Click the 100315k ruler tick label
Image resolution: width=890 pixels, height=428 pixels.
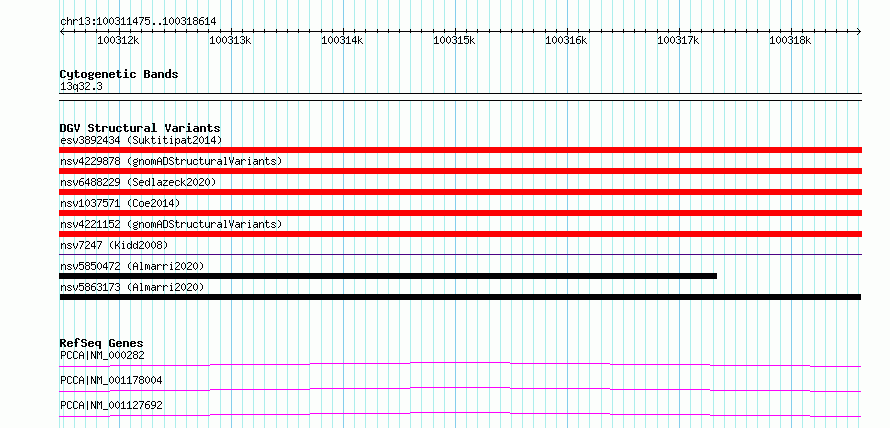(454, 40)
